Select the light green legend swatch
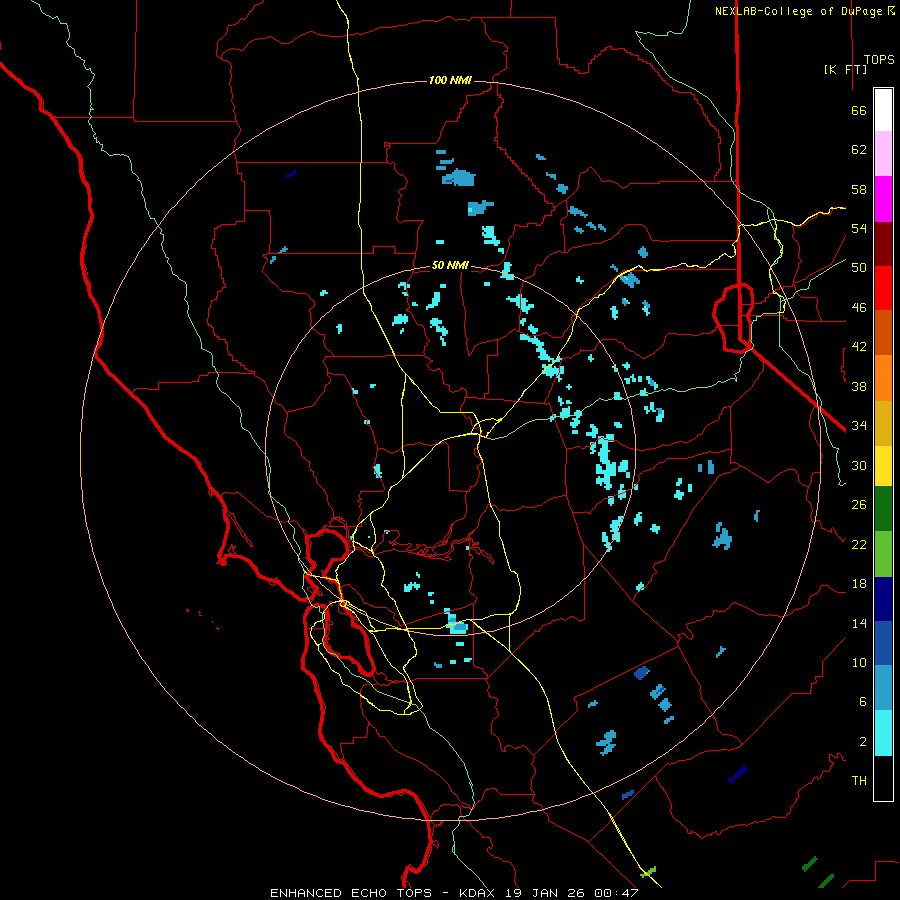This screenshot has width=900, height=900. [x=883, y=554]
